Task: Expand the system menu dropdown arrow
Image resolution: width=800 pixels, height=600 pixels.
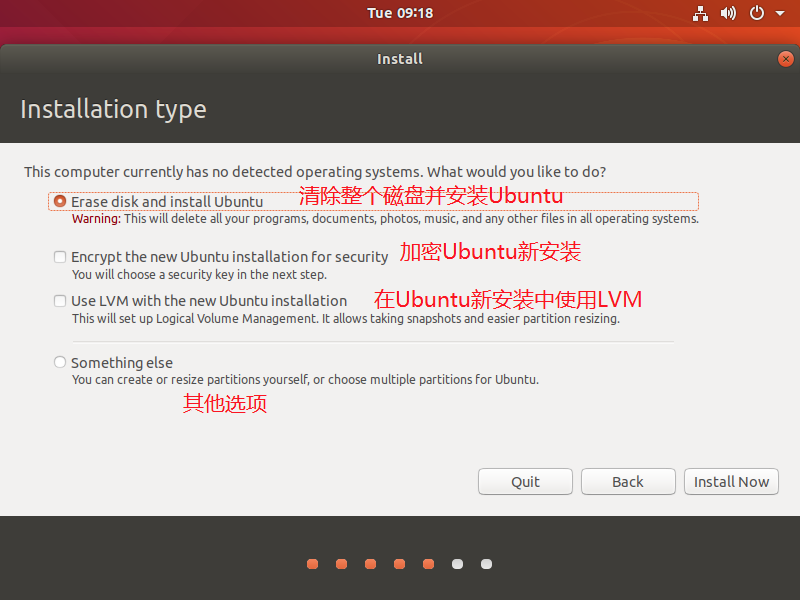Action: click(x=780, y=13)
